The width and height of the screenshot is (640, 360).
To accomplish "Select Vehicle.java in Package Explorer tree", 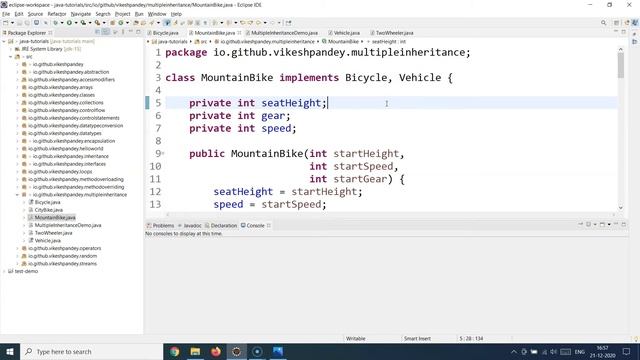I will (x=48, y=241).
